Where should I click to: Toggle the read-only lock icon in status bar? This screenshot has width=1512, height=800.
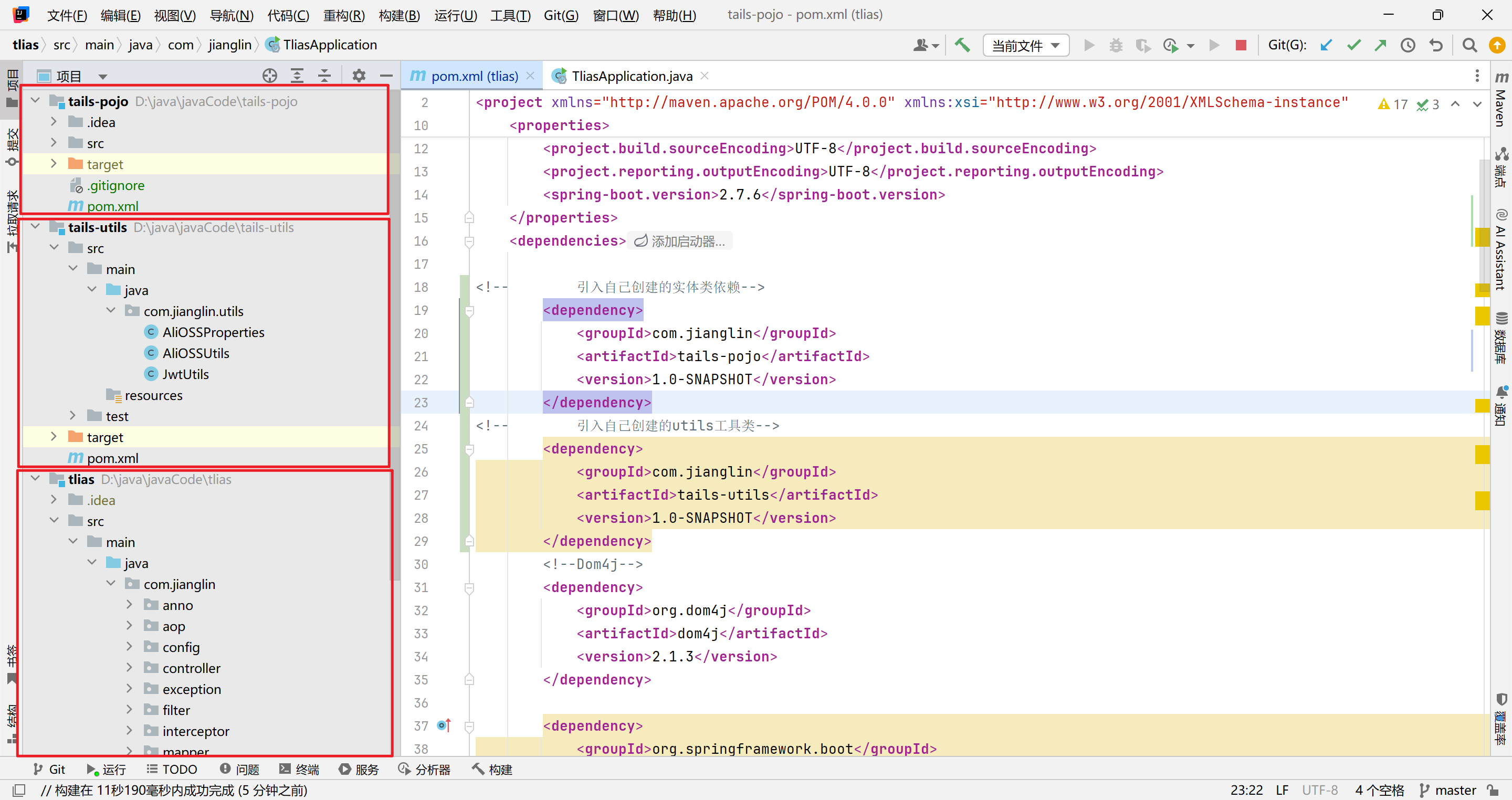1493,790
